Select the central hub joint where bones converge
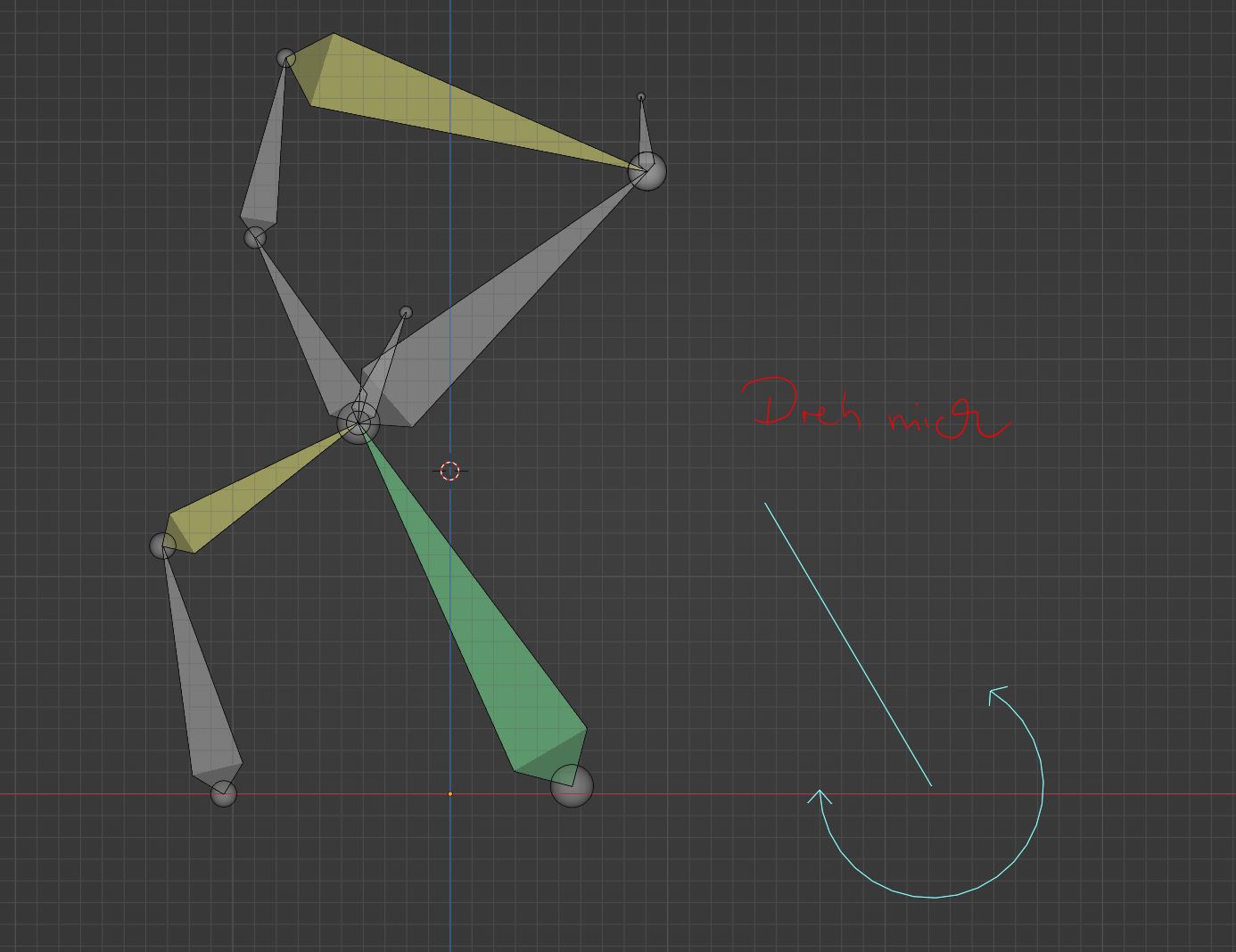This screenshot has height=952, width=1236. [x=358, y=423]
